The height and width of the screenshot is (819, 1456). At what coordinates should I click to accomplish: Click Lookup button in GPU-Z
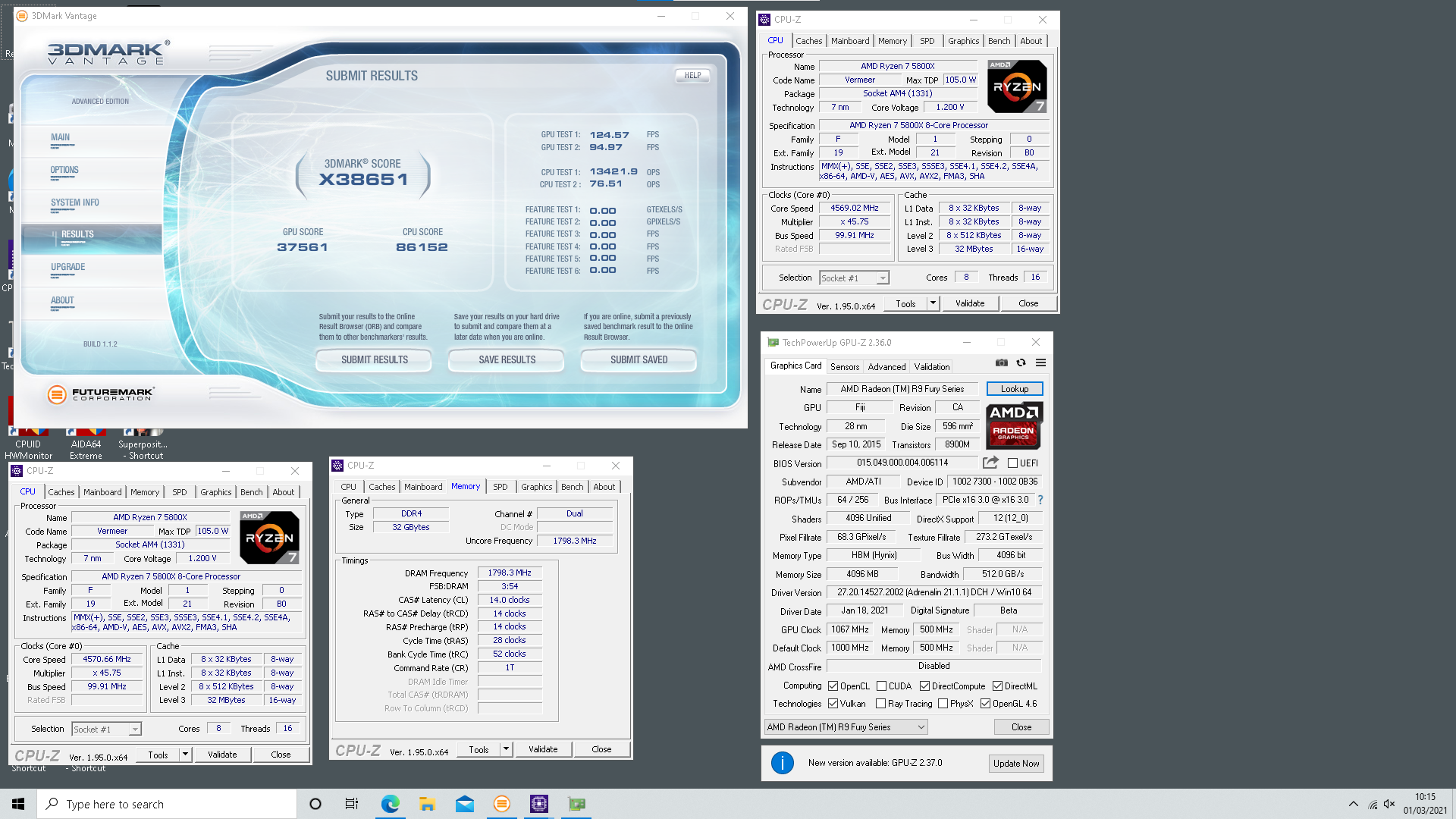[1015, 389]
